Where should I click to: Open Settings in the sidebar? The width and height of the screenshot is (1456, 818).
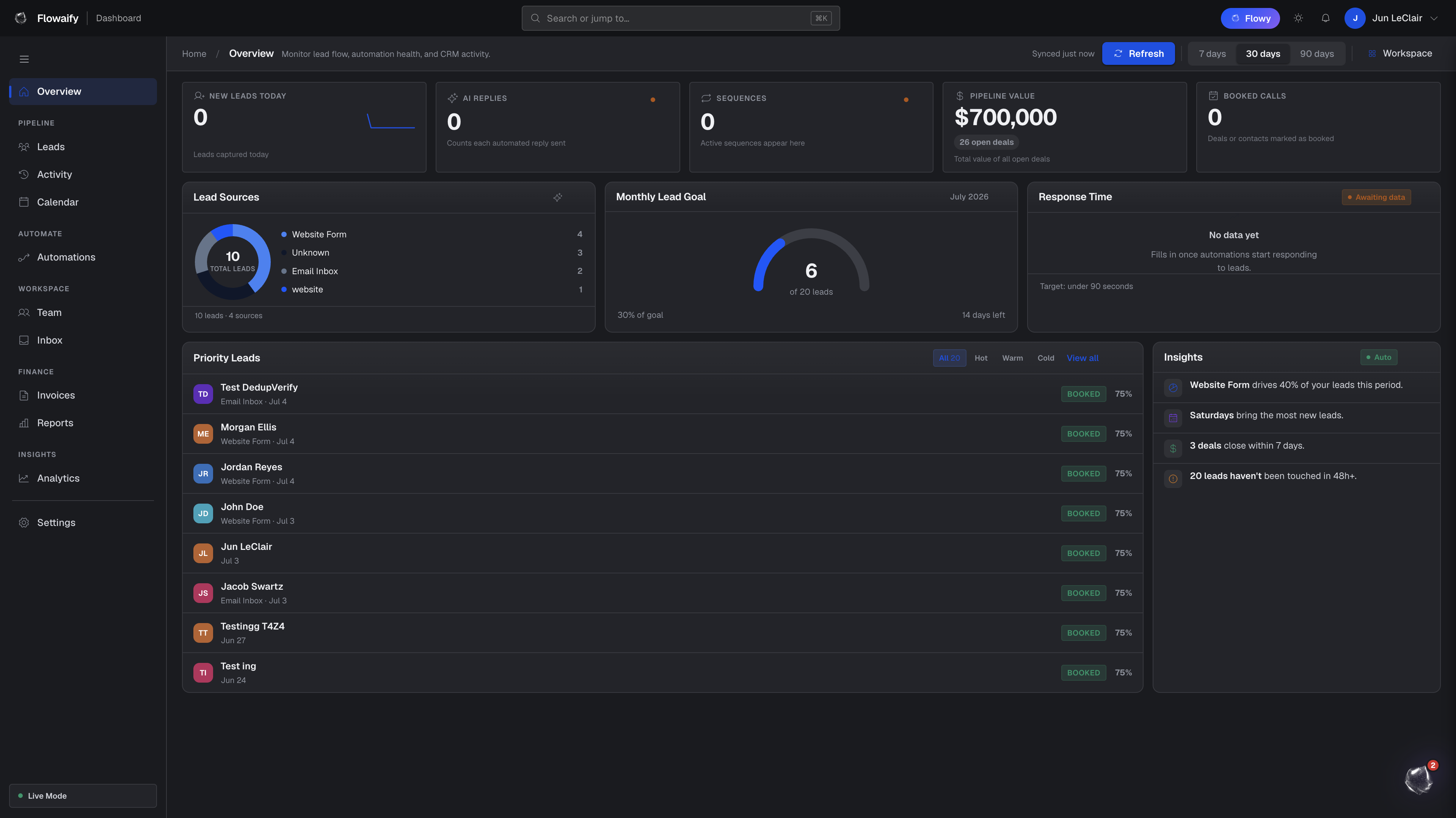tap(83, 523)
